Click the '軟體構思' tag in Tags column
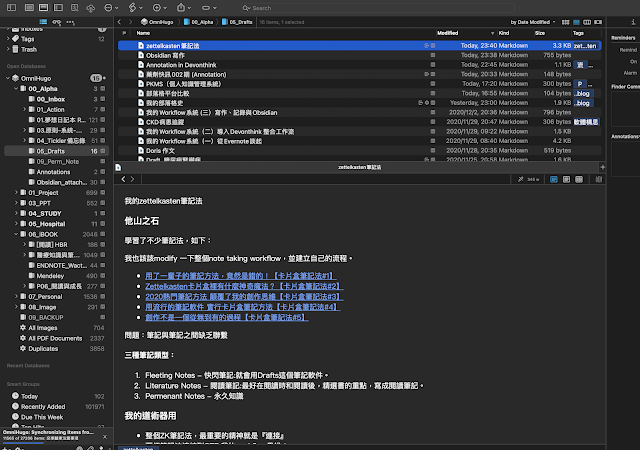Screen dimensions: 640x450 click(x=586, y=122)
